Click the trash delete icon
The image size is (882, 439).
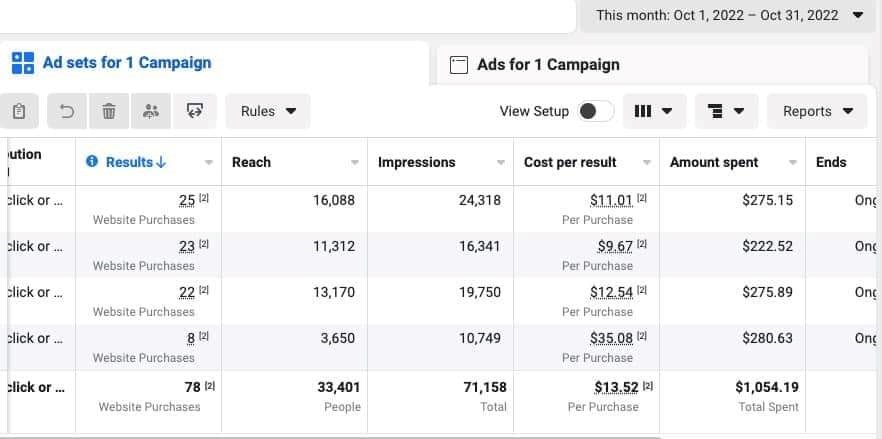(109, 112)
